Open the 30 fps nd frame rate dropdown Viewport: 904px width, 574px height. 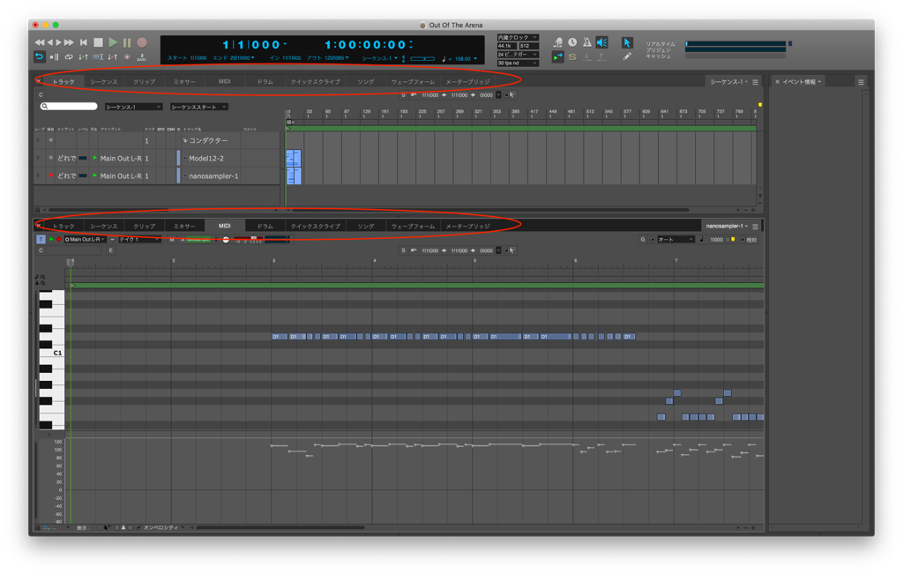(x=518, y=63)
